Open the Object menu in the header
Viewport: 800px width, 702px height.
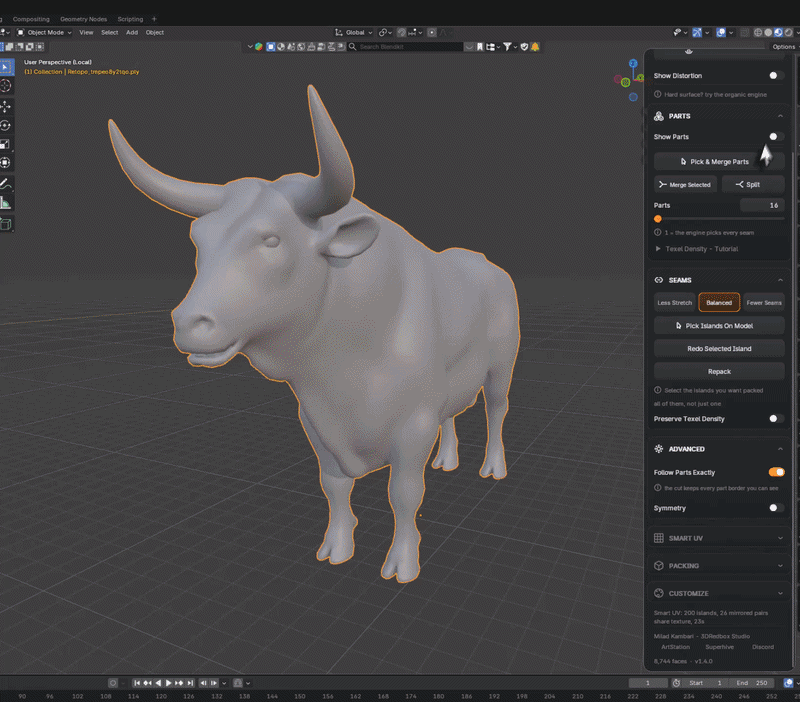[155, 33]
